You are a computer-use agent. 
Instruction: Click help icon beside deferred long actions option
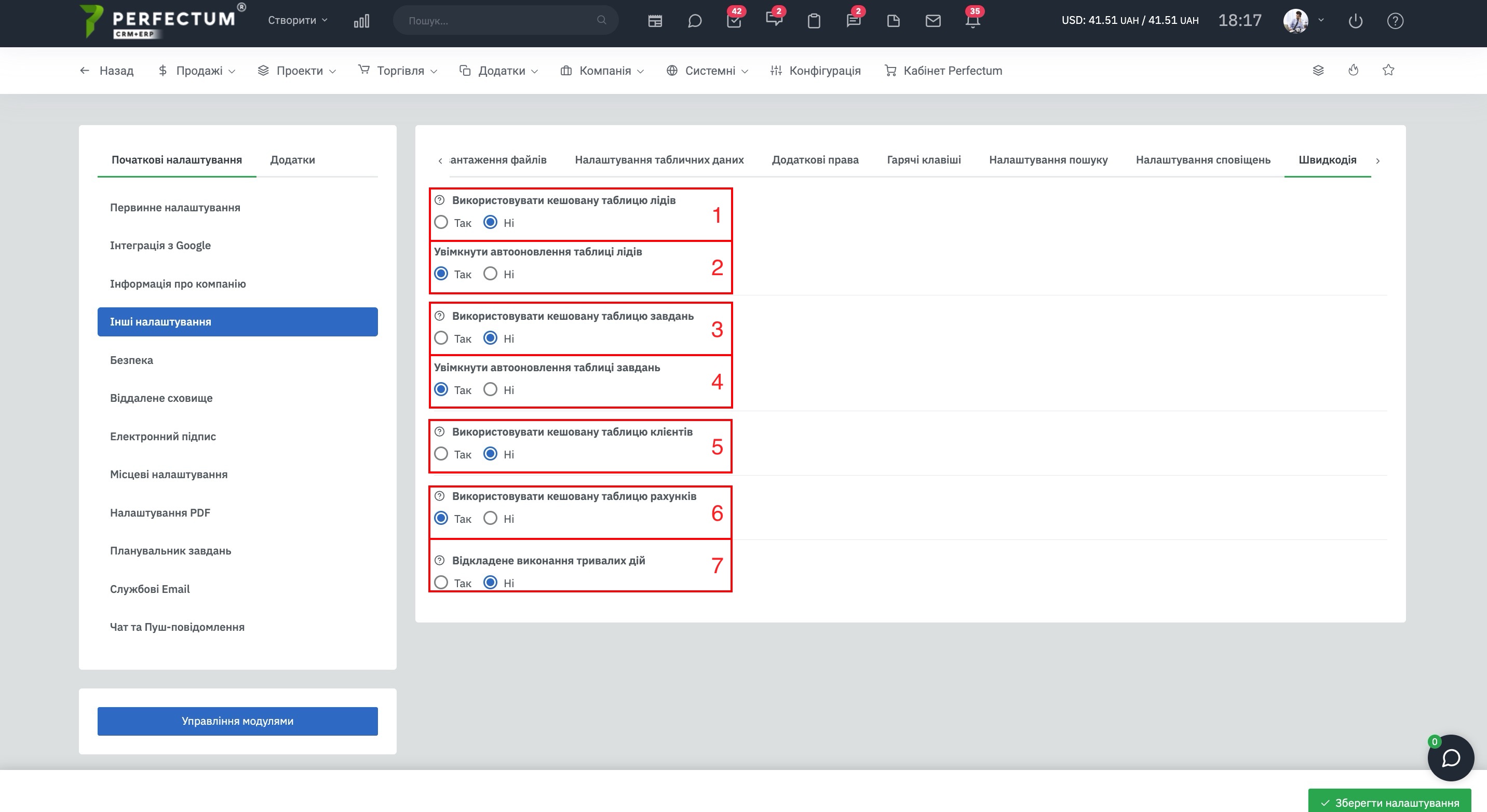[439, 560]
